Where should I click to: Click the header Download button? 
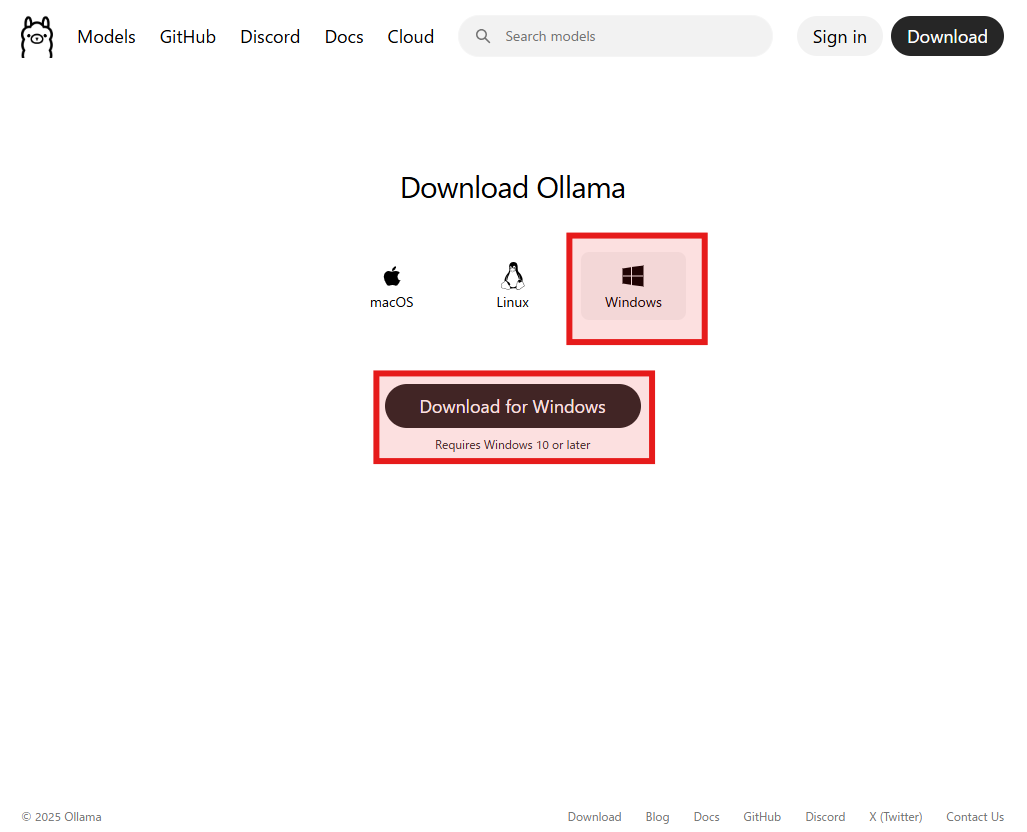[947, 37]
